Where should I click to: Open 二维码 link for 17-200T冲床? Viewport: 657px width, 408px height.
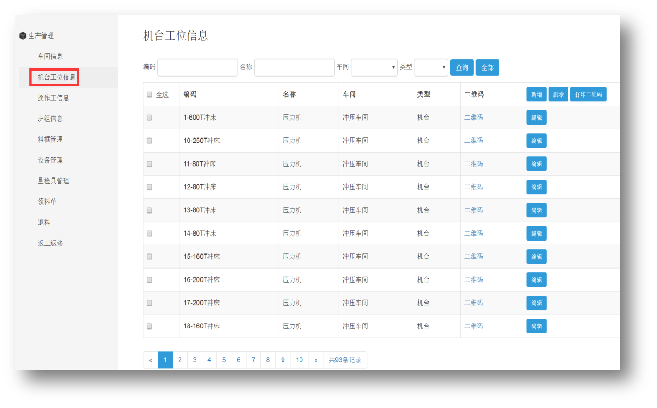[x=473, y=302]
